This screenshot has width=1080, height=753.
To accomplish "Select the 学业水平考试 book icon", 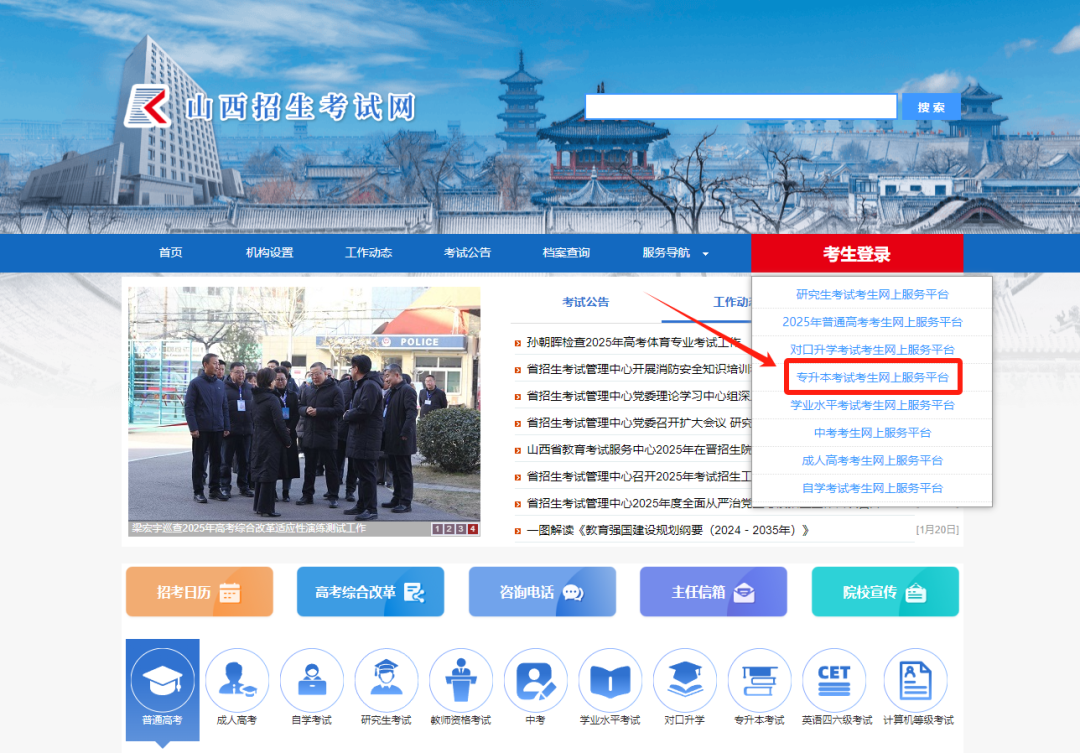I will 610,678.
